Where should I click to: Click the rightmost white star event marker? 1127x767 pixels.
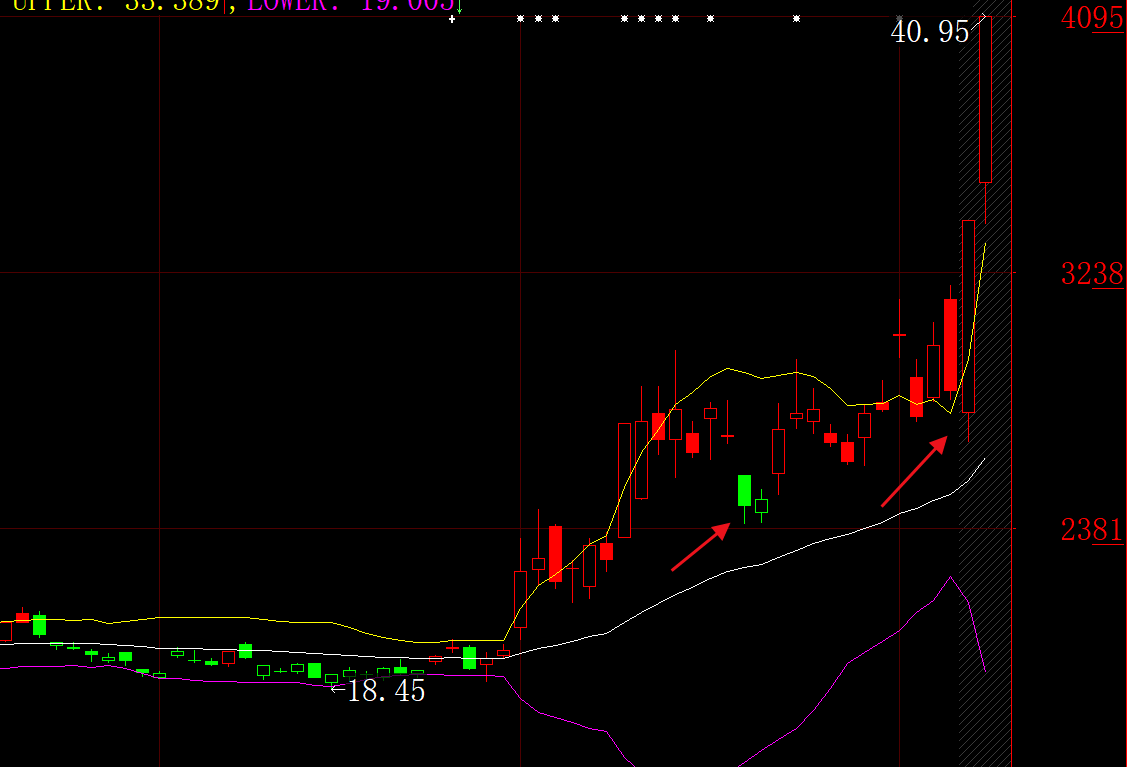(x=796, y=19)
